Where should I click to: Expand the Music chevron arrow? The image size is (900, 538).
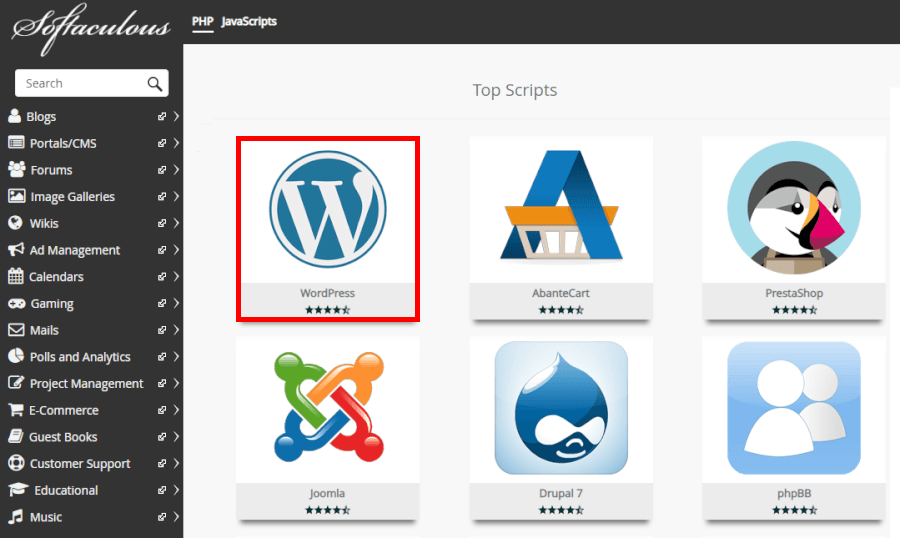click(x=176, y=517)
